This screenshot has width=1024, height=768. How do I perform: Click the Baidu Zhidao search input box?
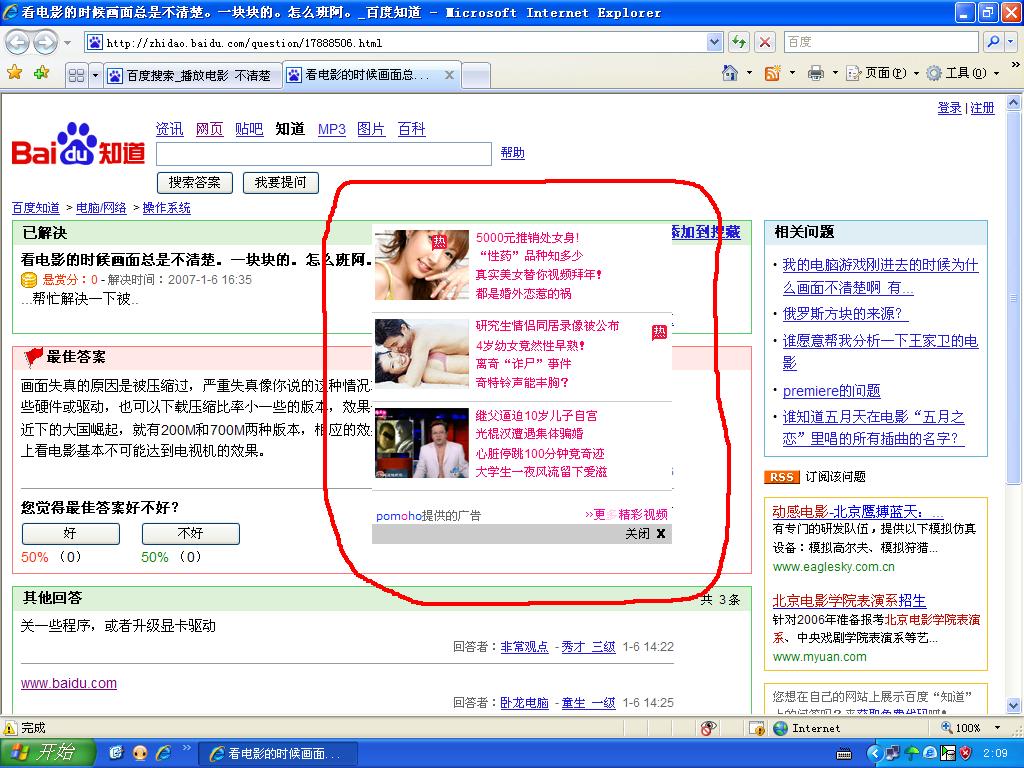point(324,153)
